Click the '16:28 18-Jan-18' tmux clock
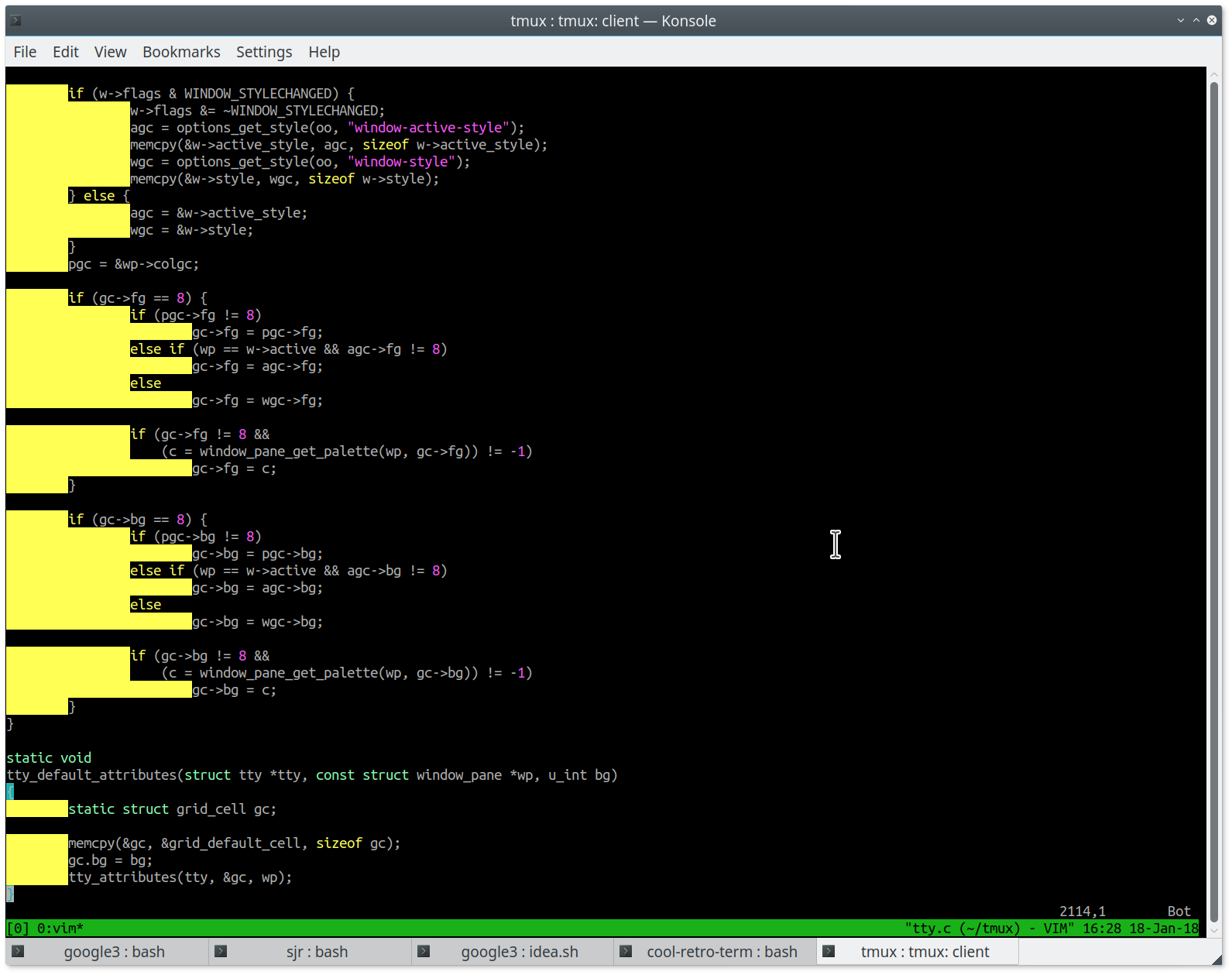 pos(1141,929)
